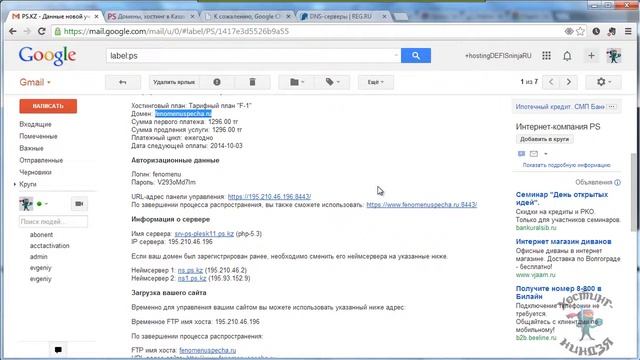Click Добавить в круги button

544,139
